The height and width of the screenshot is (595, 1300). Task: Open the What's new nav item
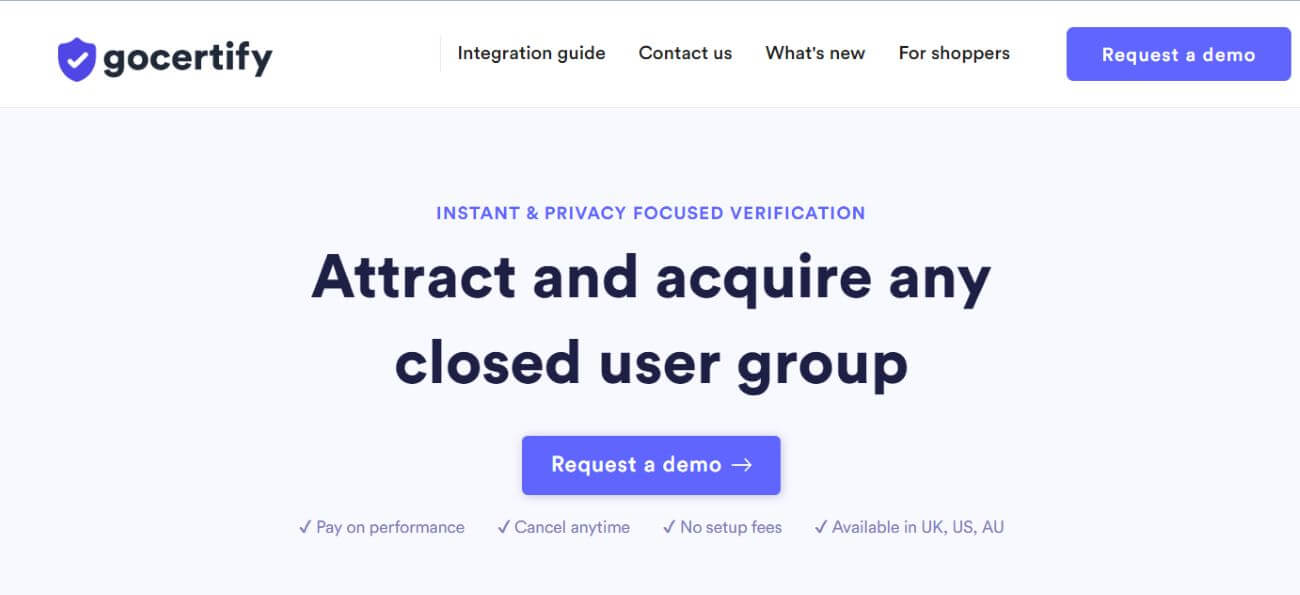(x=815, y=53)
